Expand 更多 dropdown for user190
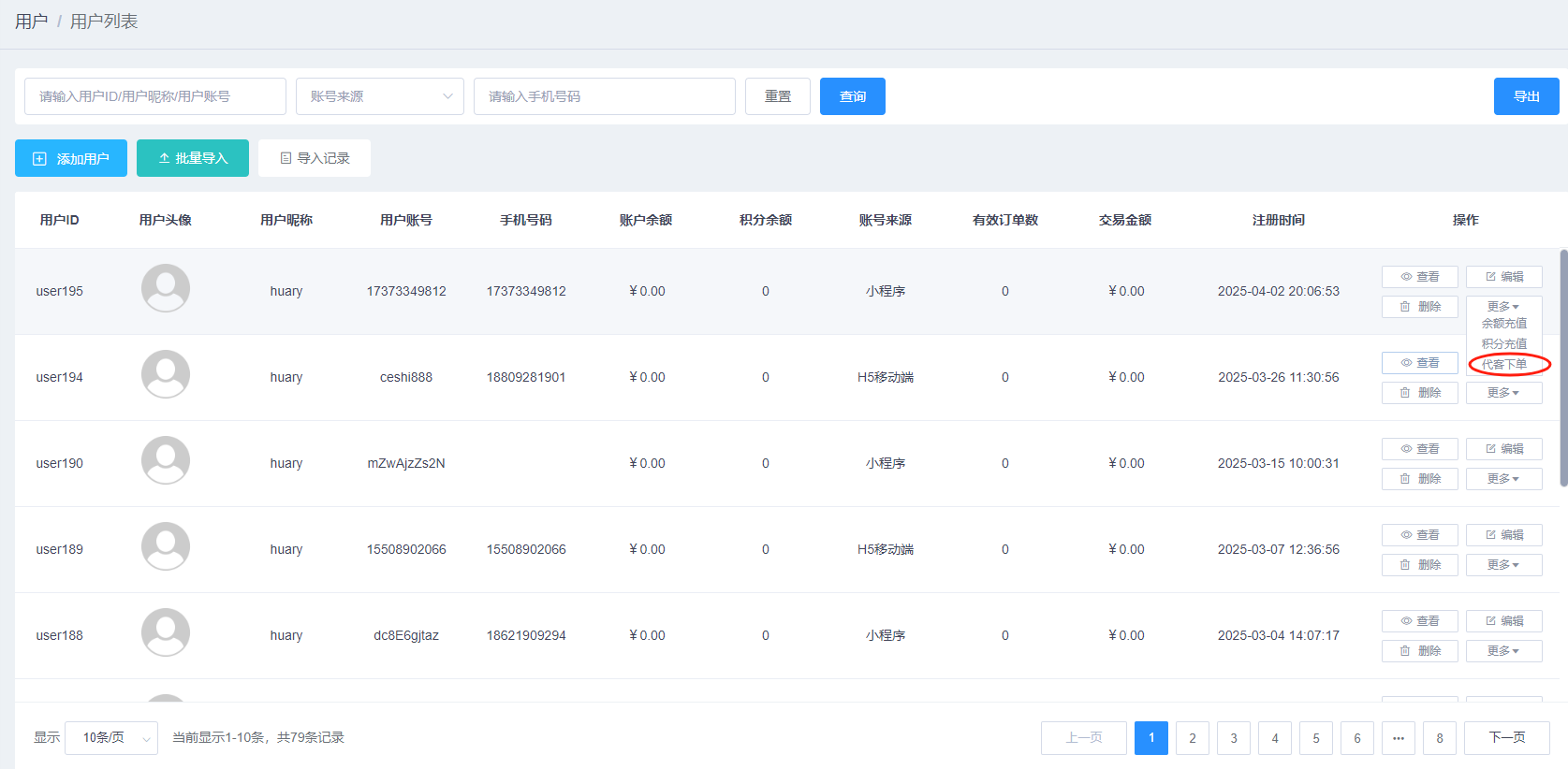1568x769 pixels. click(x=1503, y=479)
